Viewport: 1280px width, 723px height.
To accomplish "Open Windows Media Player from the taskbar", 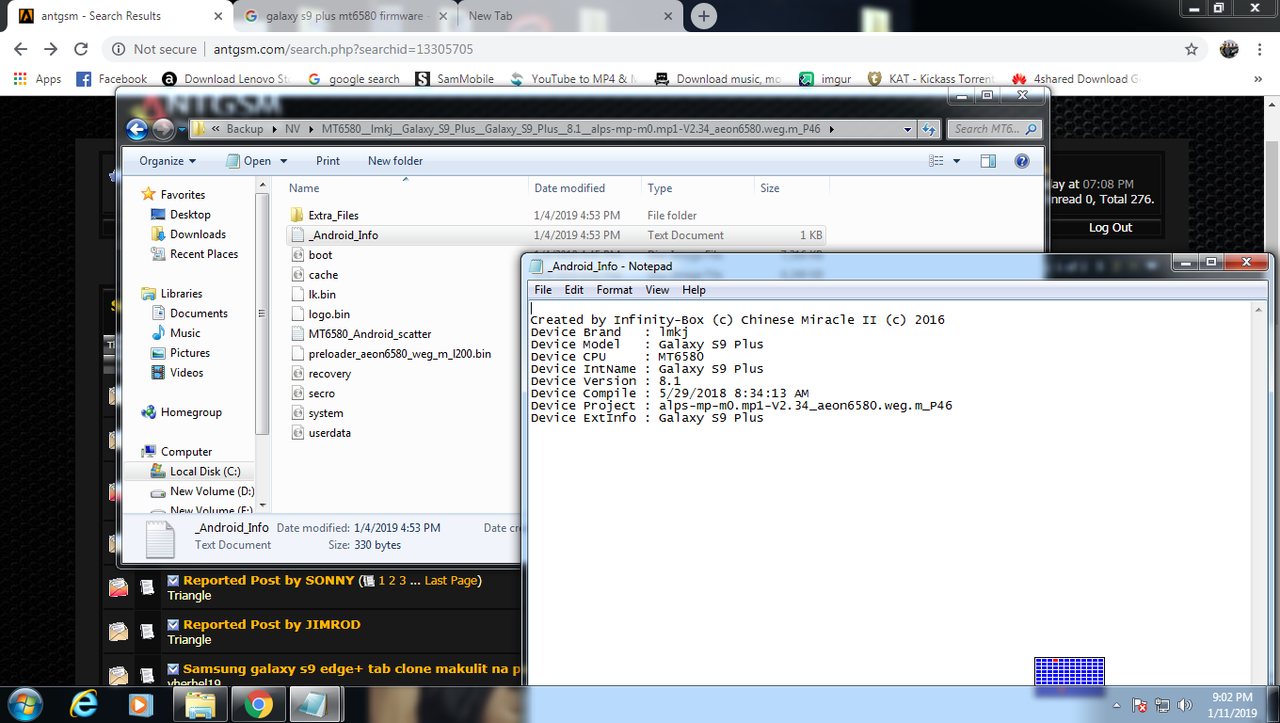I will tap(140, 705).
